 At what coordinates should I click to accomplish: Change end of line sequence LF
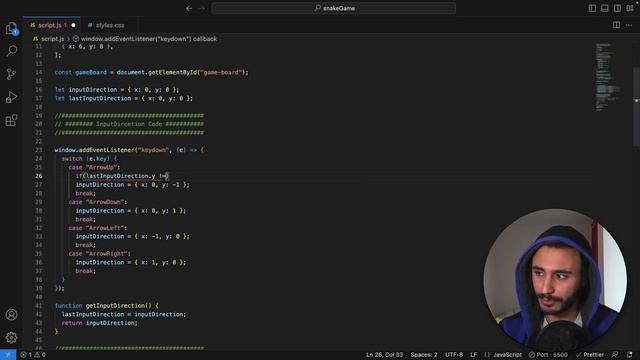[473, 355]
